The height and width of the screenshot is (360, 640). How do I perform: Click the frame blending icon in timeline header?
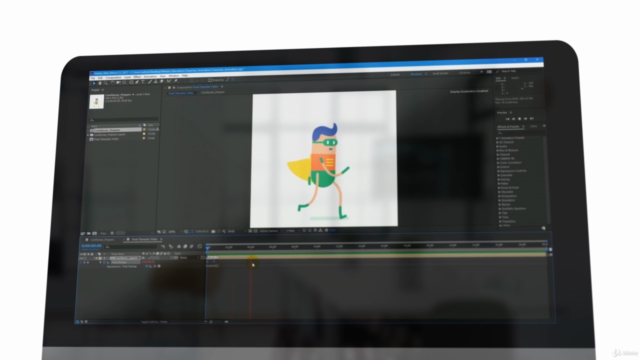(x=185, y=247)
